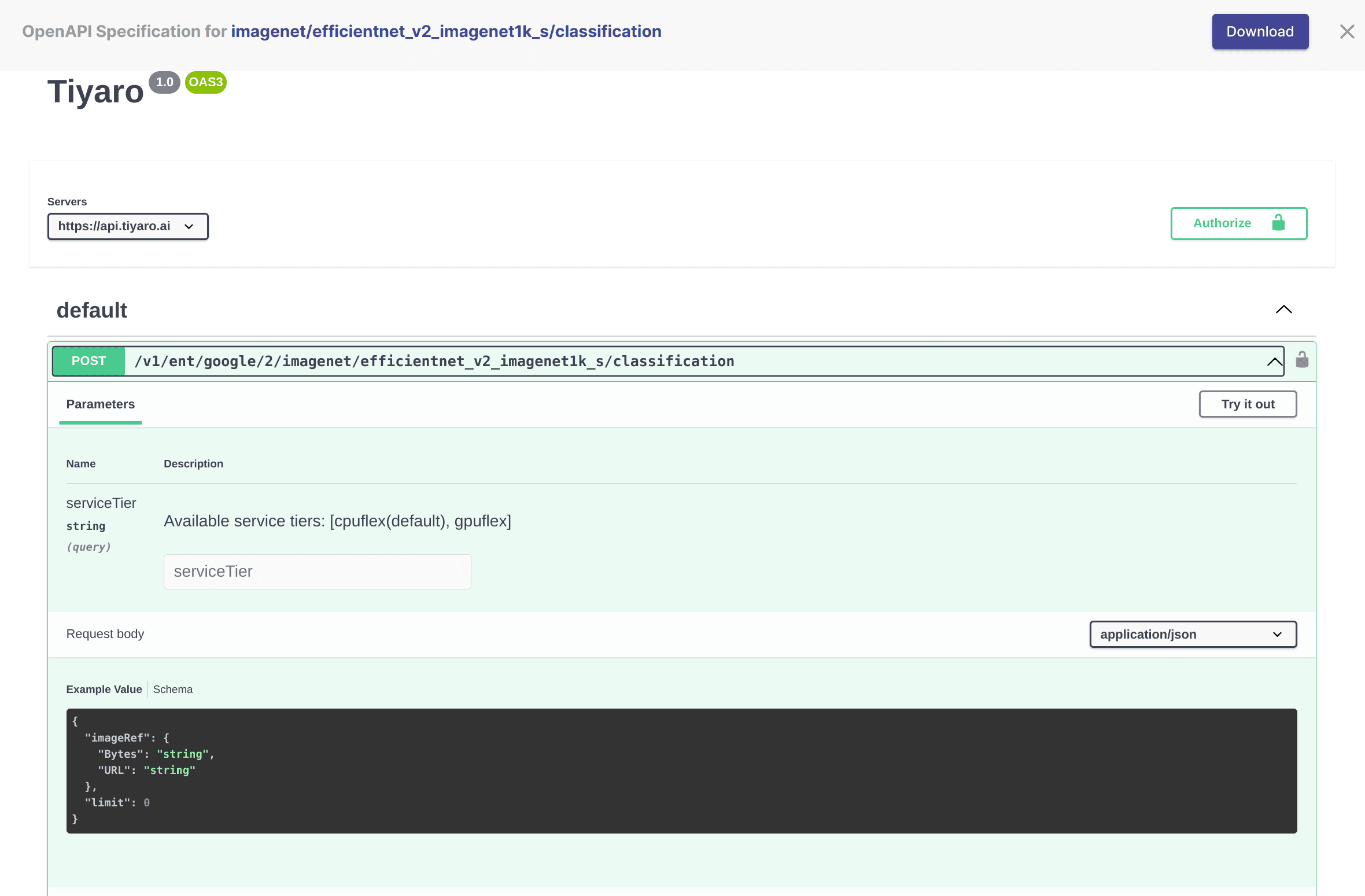The height and width of the screenshot is (896, 1365).
Task: Collapse the default section
Action: click(x=1284, y=310)
